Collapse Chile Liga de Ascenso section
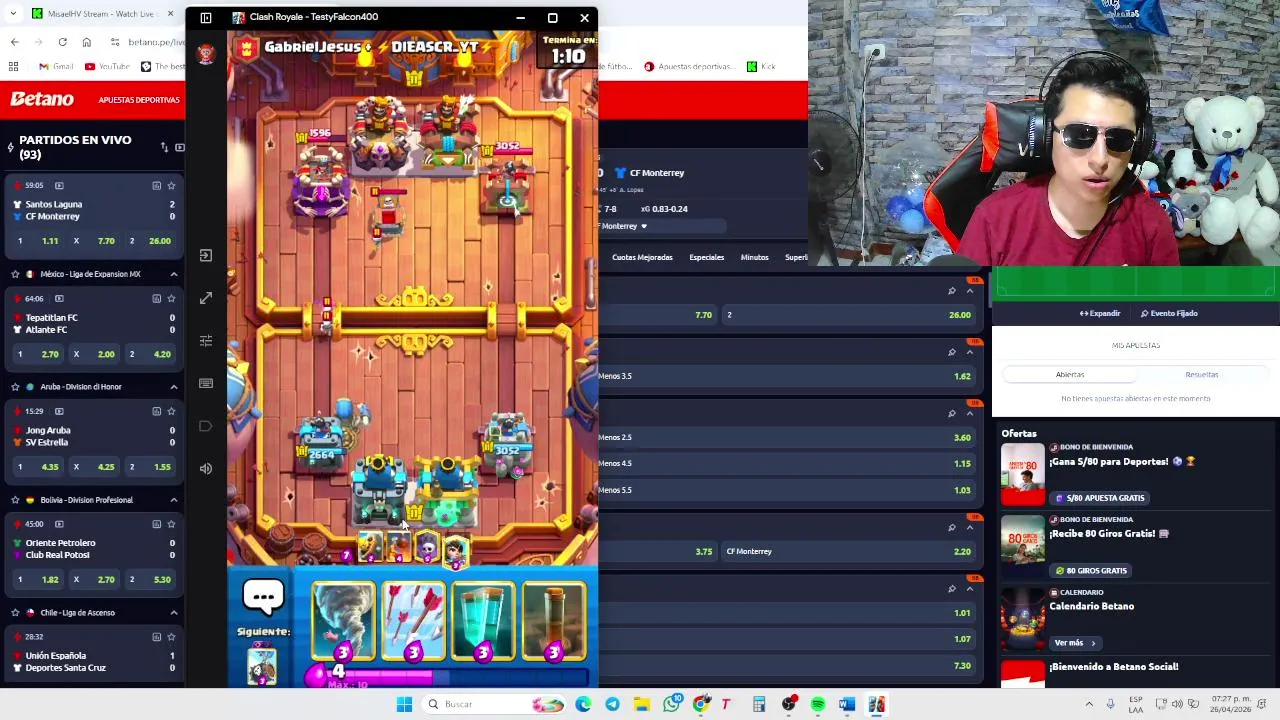 point(174,613)
